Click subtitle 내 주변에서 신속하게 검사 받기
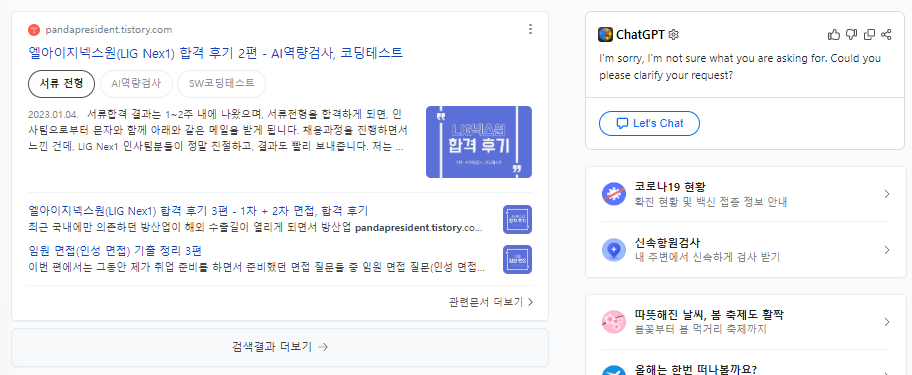Viewport: 912px width, 375px height. pos(707,257)
